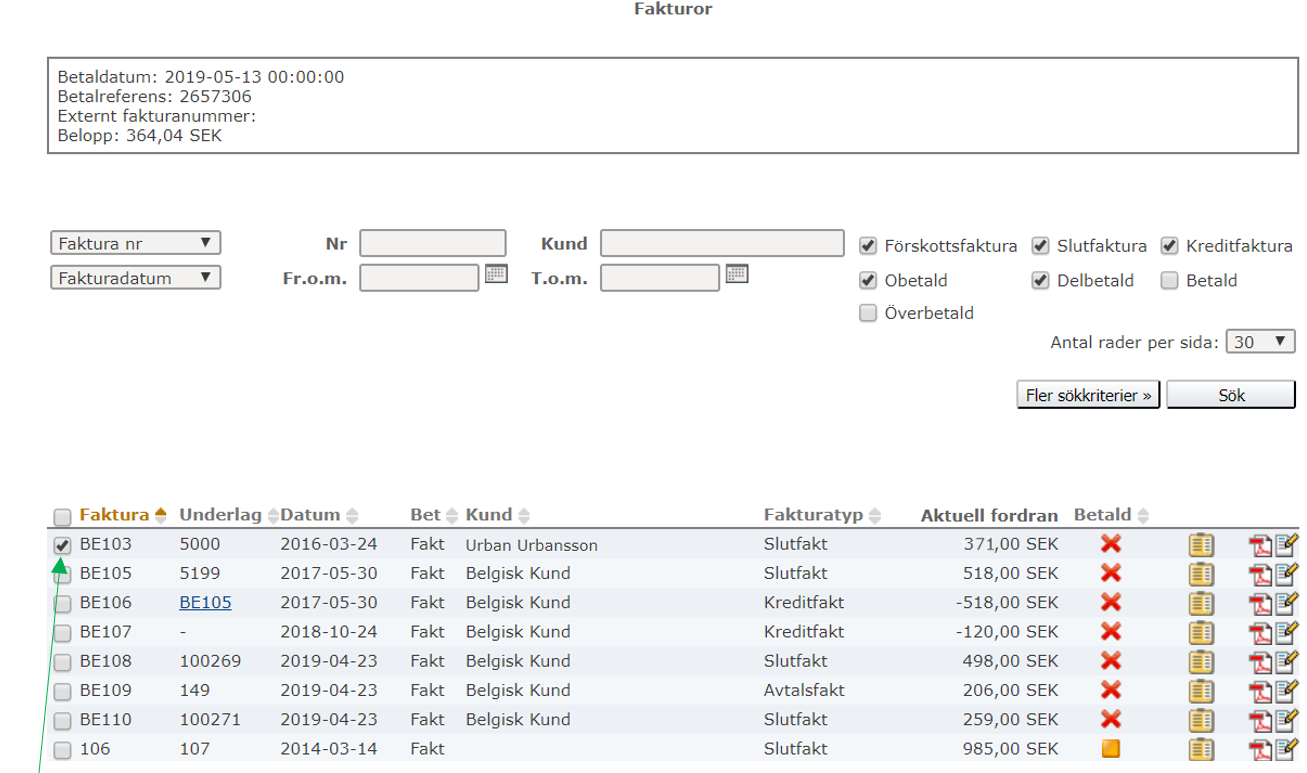Image resolution: width=1307 pixels, height=773 pixels.
Task: Click the Kund text input field
Action: (722, 244)
